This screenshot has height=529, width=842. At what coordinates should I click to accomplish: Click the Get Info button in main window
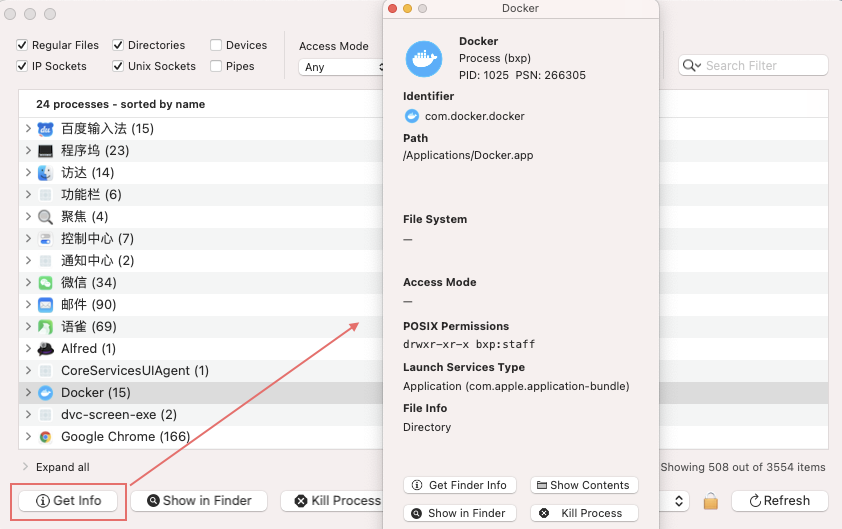point(68,501)
